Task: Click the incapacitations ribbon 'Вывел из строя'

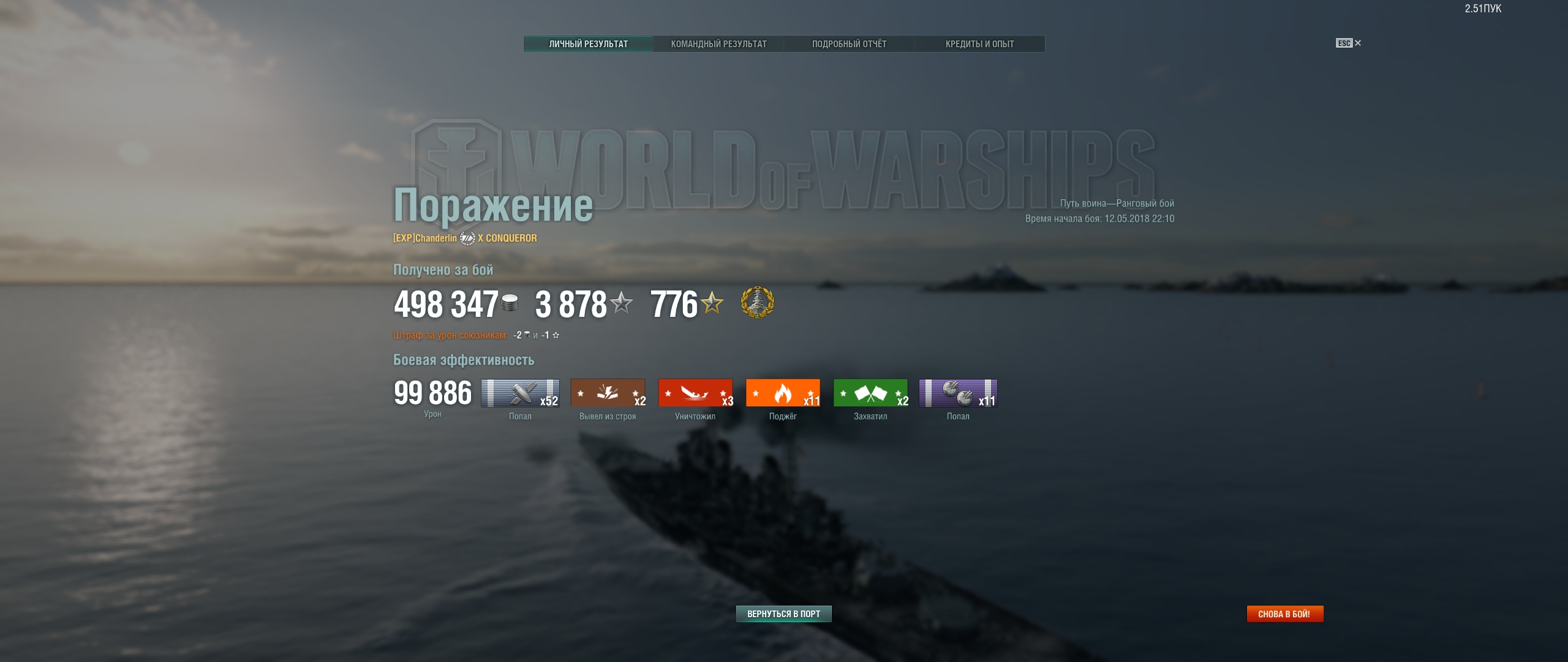Action: coord(608,393)
